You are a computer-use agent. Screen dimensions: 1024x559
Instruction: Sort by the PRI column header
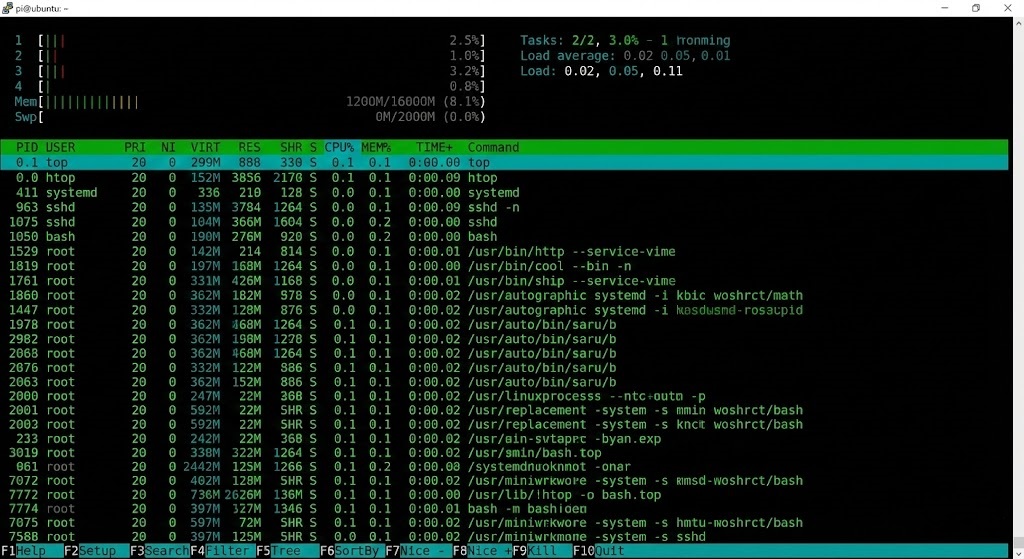pyautogui.click(x=135, y=148)
